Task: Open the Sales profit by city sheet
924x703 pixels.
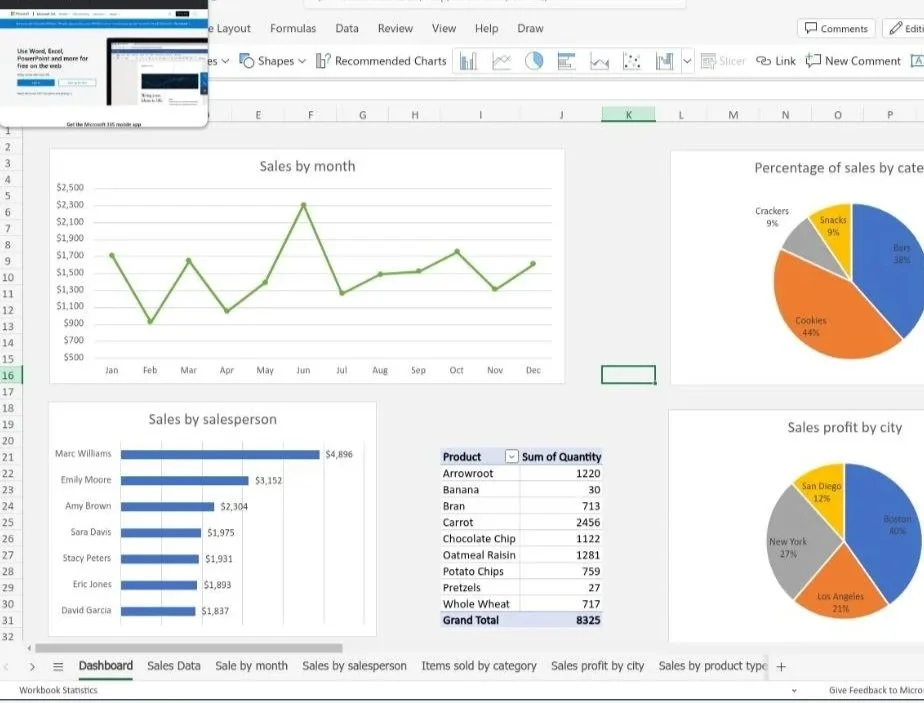Action: (598, 666)
